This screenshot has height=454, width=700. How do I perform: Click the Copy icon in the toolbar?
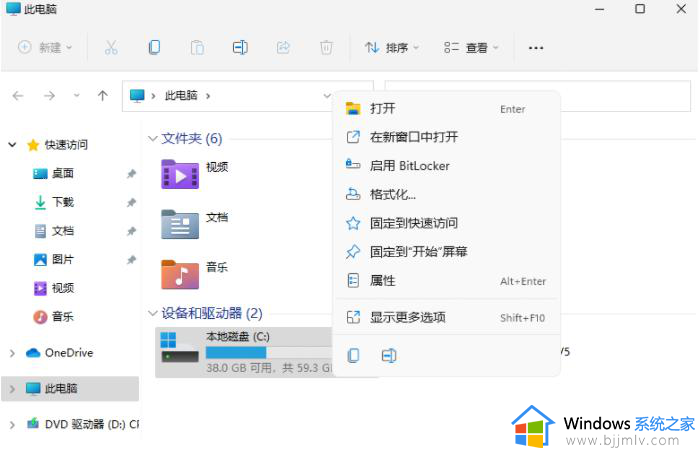pos(154,47)
